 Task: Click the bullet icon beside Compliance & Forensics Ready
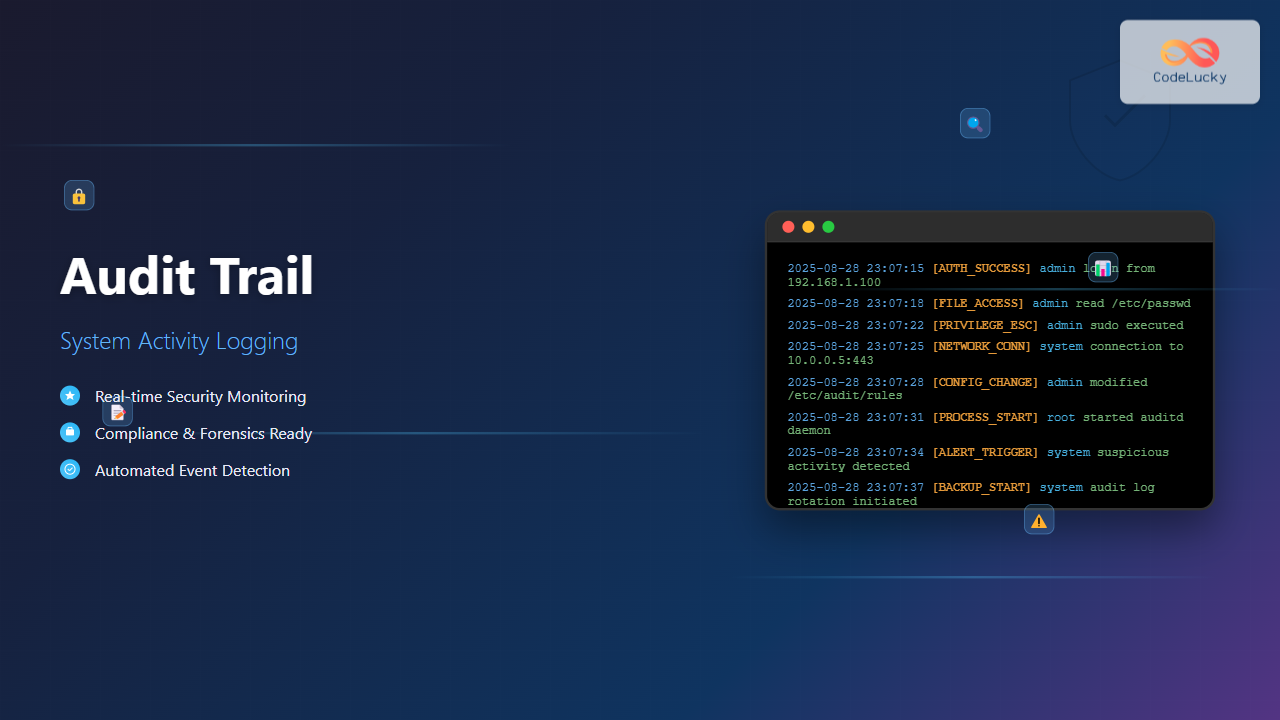70,432
